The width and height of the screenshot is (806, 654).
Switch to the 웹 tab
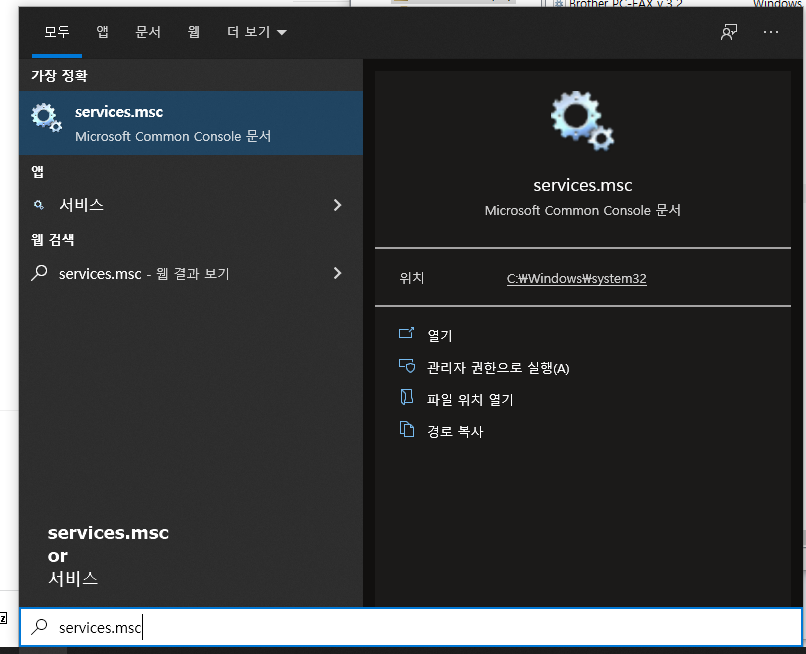pyautogui.click(x=193, y=32)
